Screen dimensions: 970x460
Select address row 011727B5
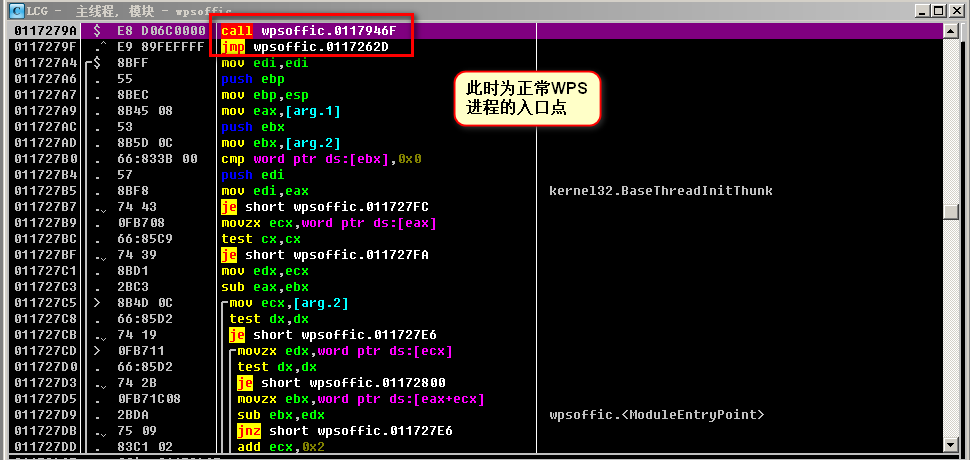(45, 191)
